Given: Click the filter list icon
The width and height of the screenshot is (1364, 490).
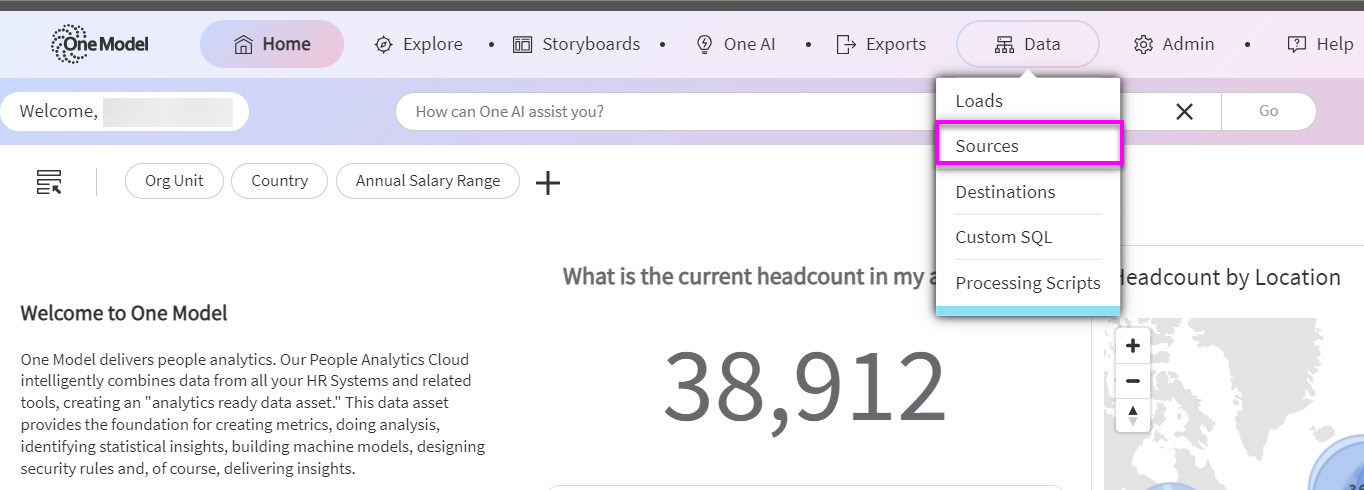Looking at the screenshot, I should [x=49, y=182].
